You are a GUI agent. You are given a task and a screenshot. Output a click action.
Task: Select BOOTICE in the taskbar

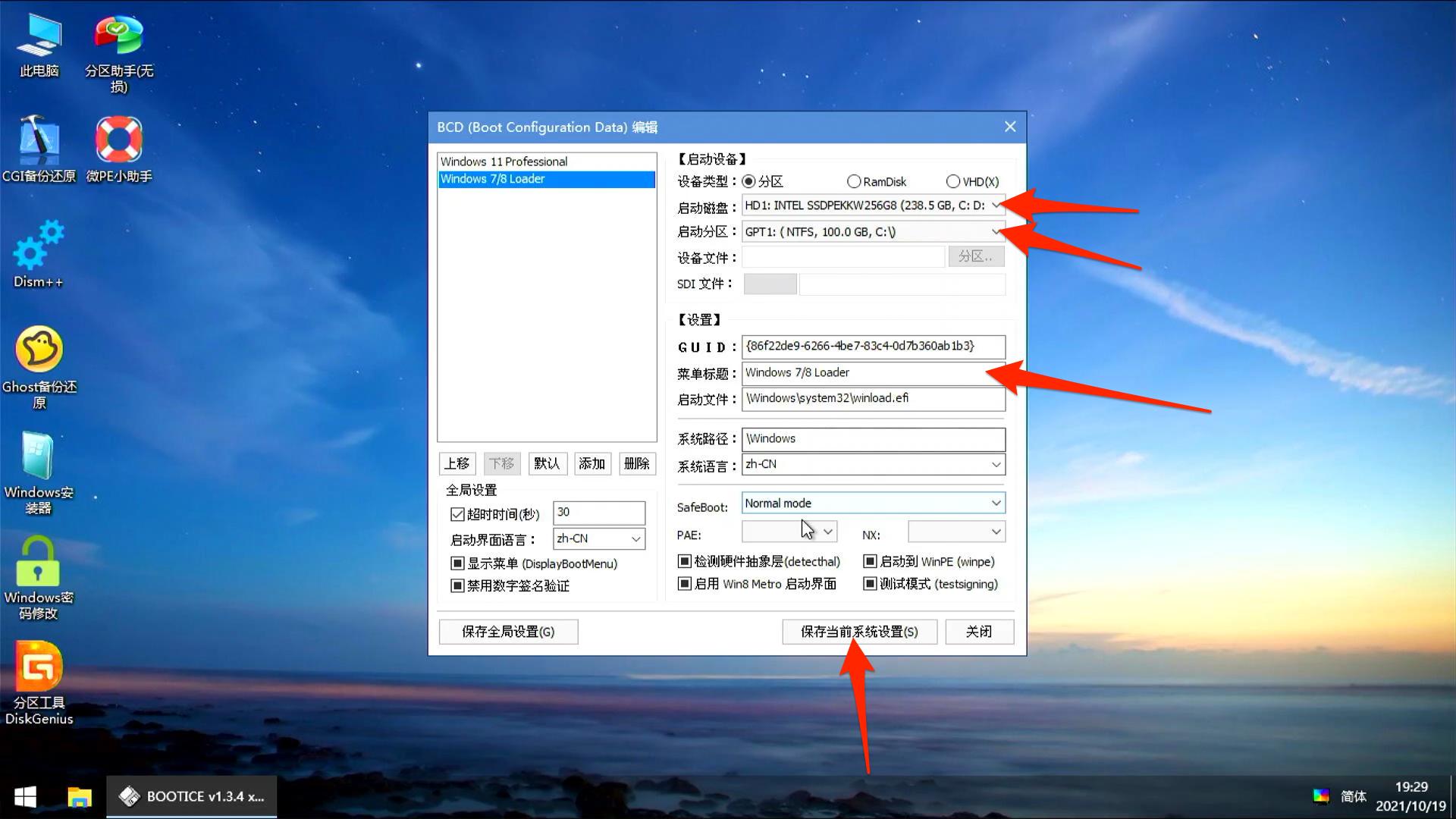click(x=192, y=796)
